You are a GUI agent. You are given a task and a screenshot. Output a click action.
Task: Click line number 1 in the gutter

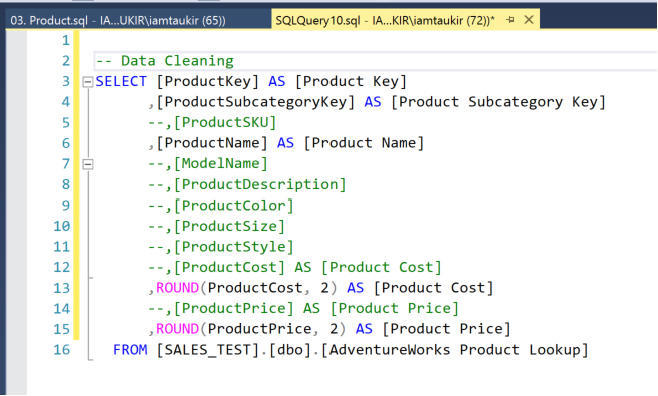coord(65,40)
